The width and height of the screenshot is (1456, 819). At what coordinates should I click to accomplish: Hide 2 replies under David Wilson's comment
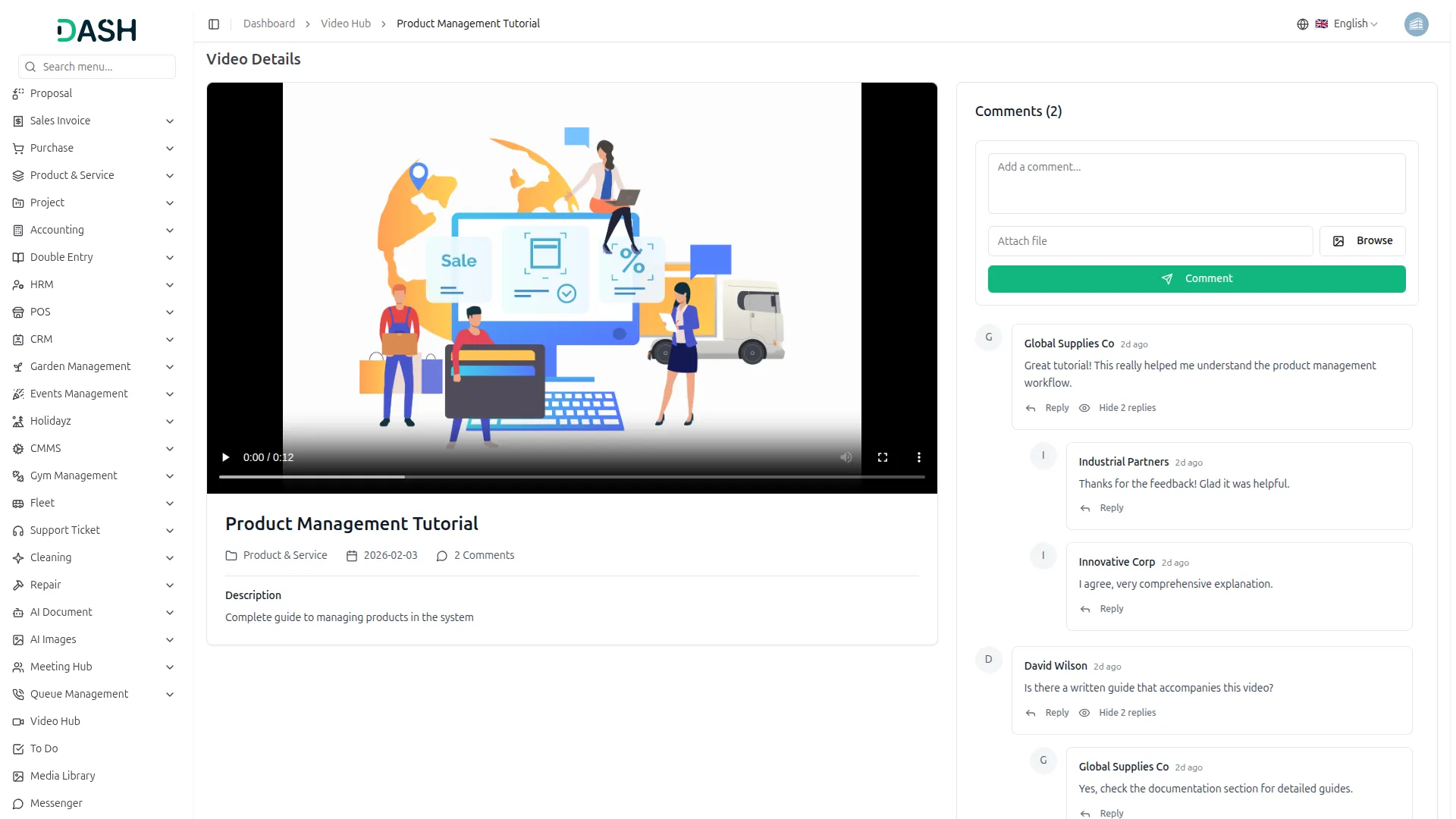pyautogui.click(x=1126, y=712)
